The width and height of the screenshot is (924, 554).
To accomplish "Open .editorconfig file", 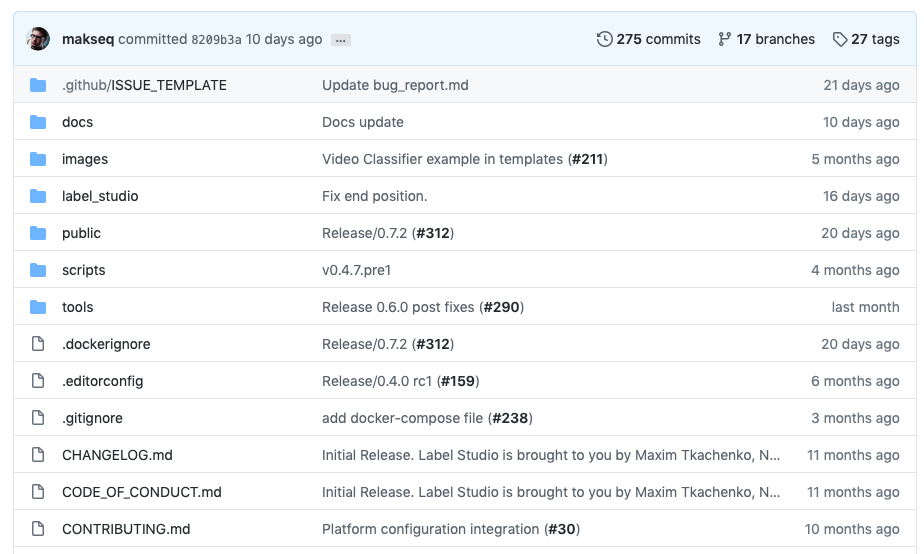I will (103, 381).
